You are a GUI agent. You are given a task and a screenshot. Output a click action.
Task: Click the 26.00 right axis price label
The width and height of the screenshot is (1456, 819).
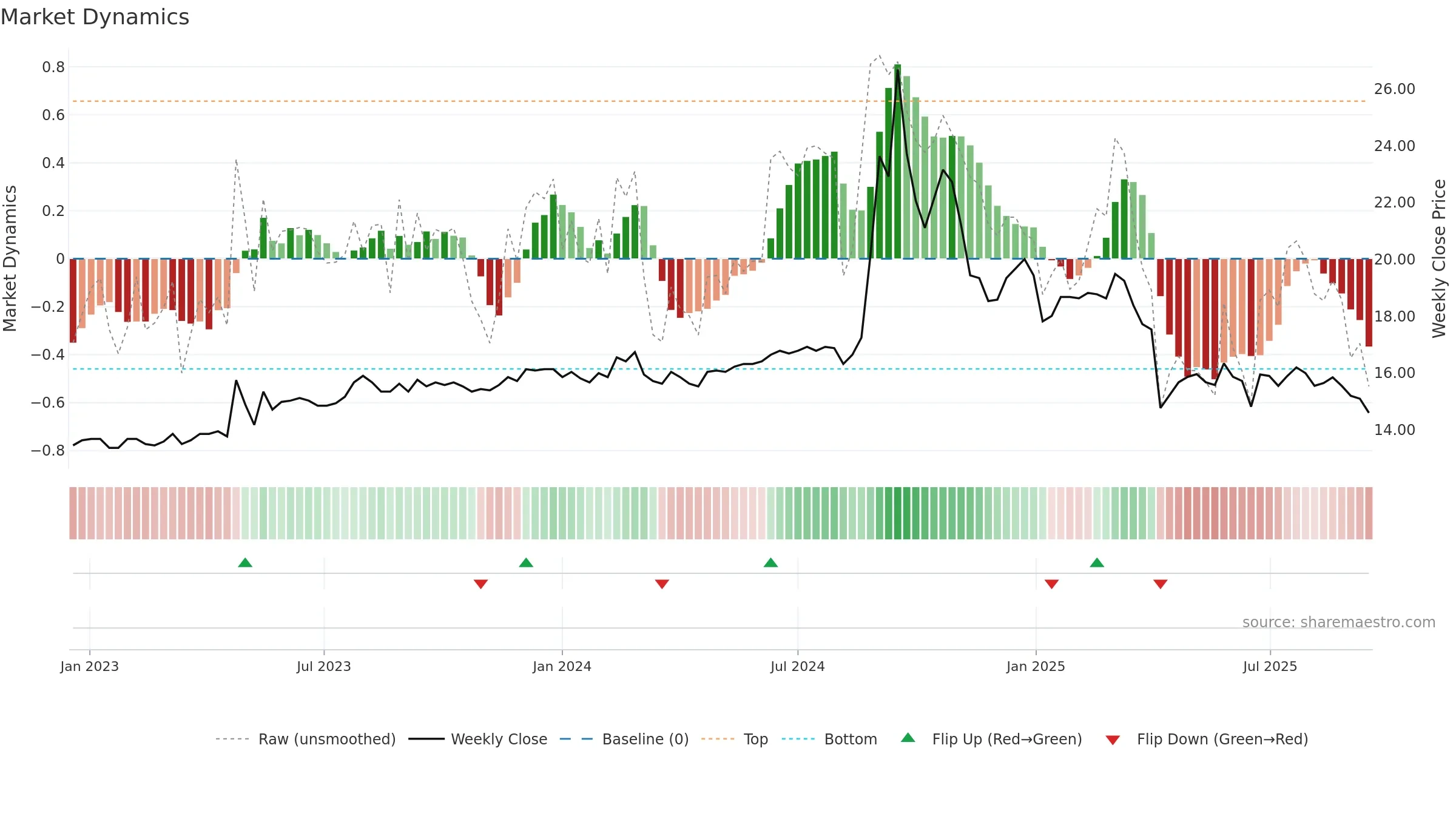tap(1394, 89)
